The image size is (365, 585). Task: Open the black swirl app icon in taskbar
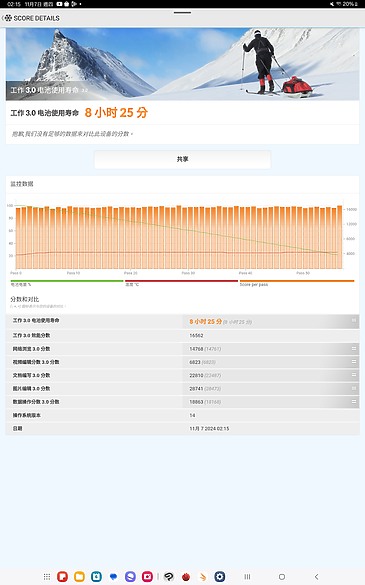tap(169, 576)
